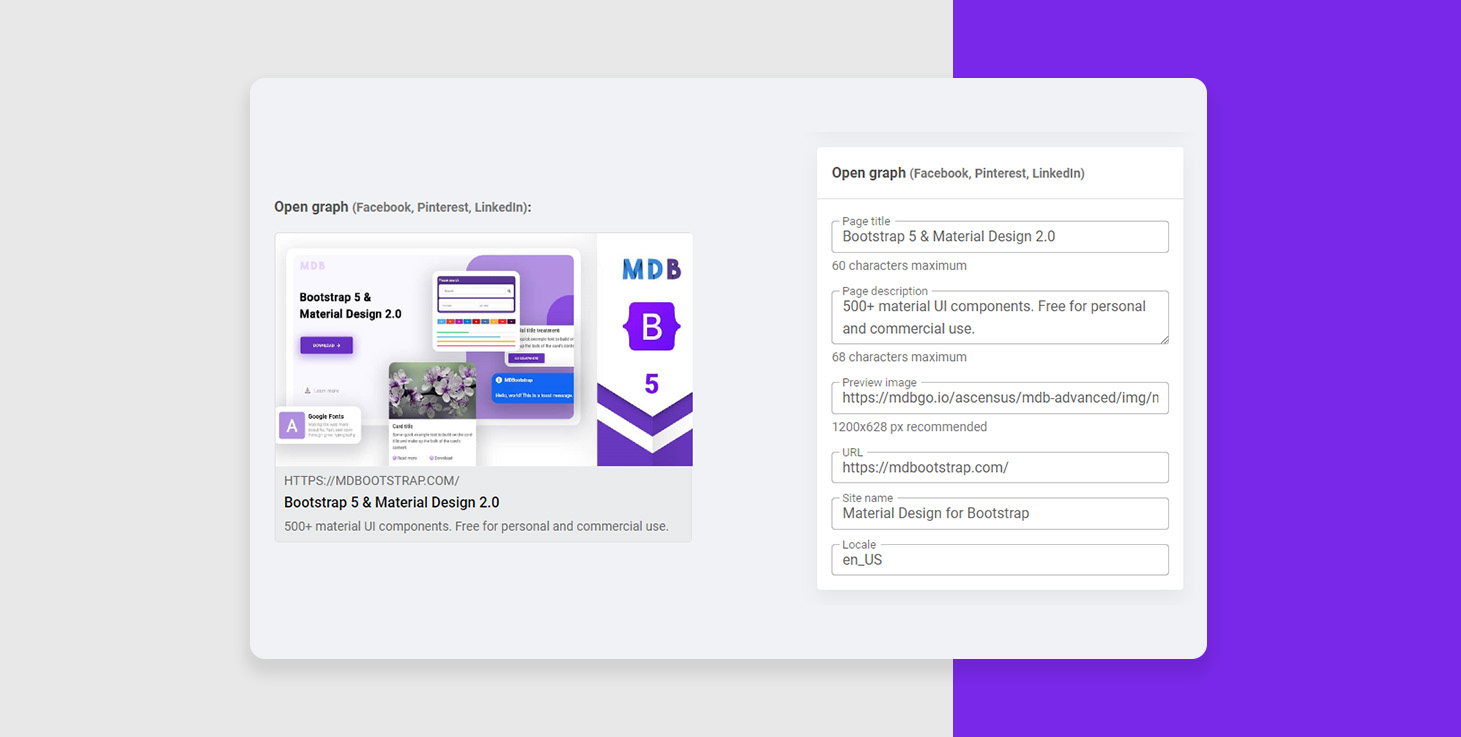Image resolution: width=1461 pixels, height=737 pixels.
Task: Select the URL input field
Action: pyautogui.click(x=999, y=468)
